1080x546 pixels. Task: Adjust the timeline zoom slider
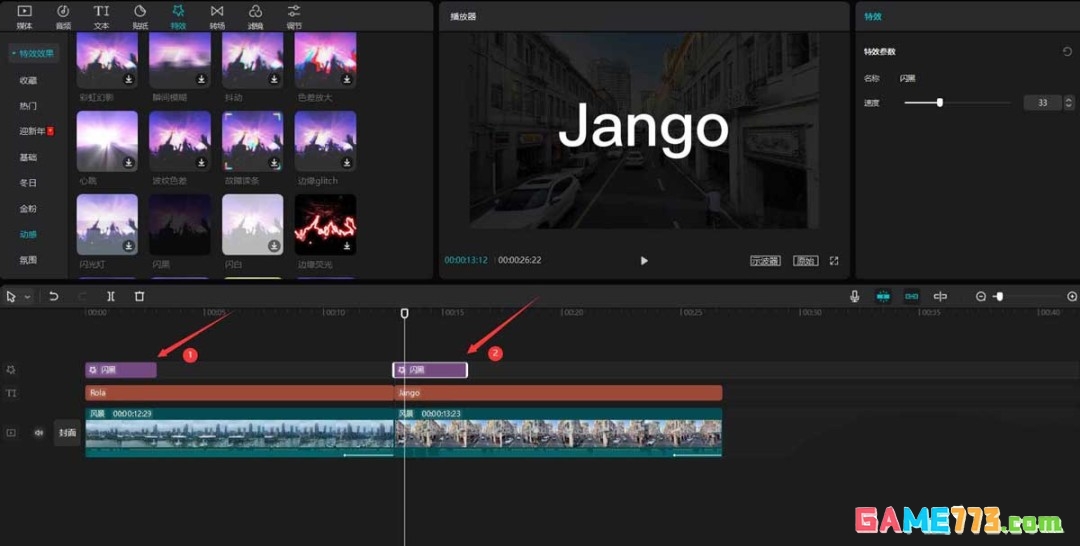(999, 296)
